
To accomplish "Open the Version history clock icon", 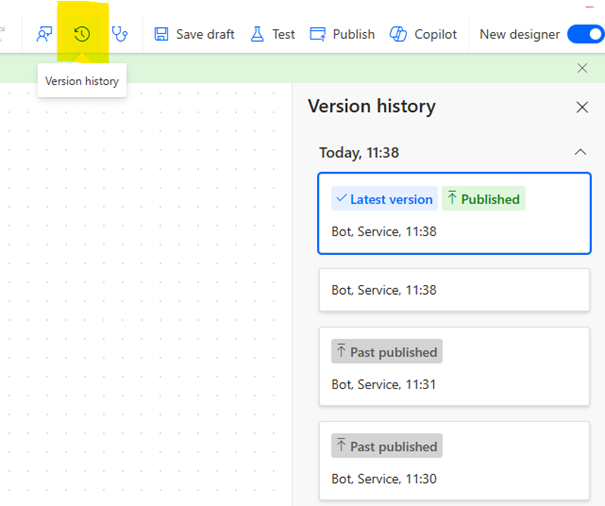I will pyautogui.click(x=82, y=34).
